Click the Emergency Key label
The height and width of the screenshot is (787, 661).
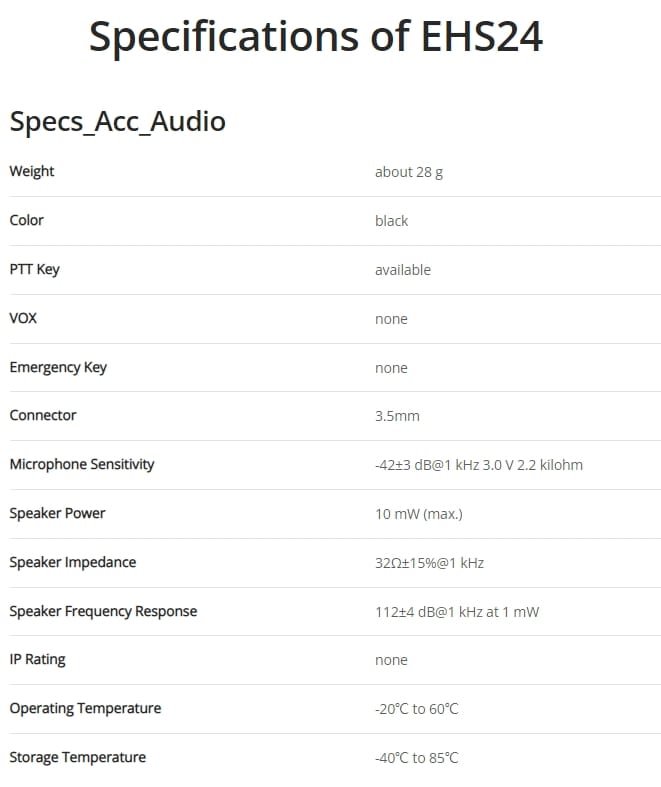pyautogui.click(x=58, y=367)
